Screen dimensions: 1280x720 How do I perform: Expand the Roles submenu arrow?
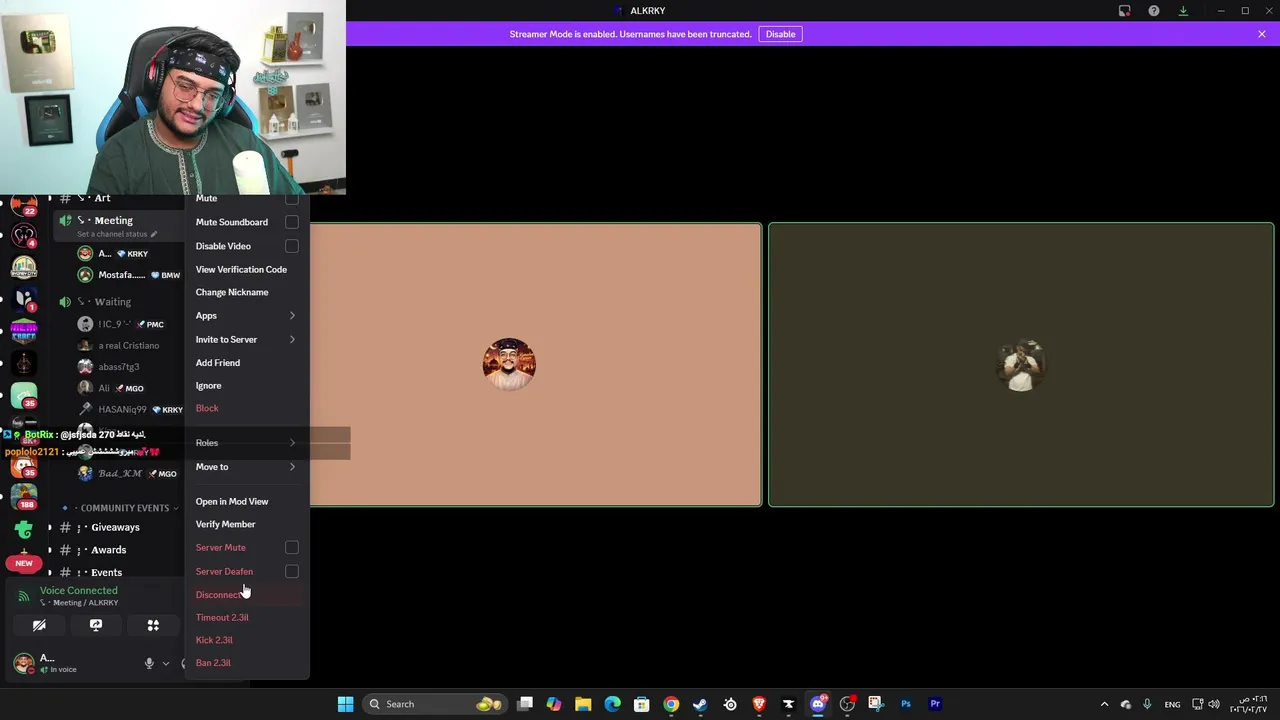[292, 443]
